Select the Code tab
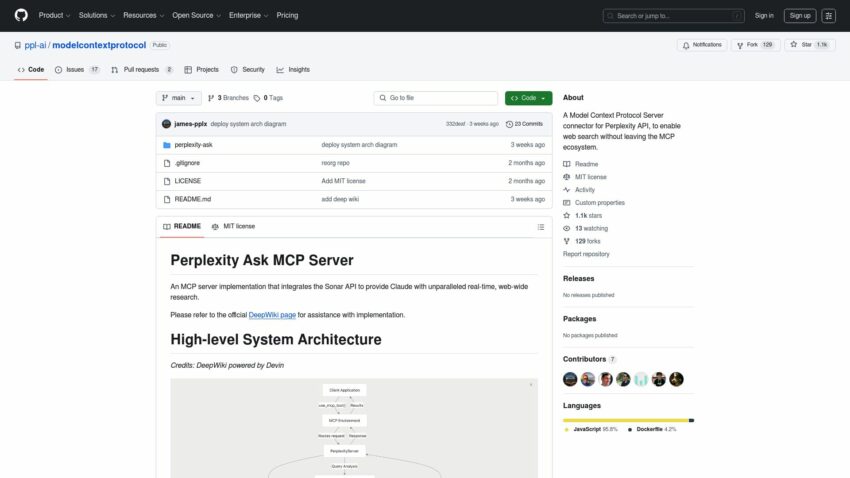 pyautogui.click(x=31, y=70)
